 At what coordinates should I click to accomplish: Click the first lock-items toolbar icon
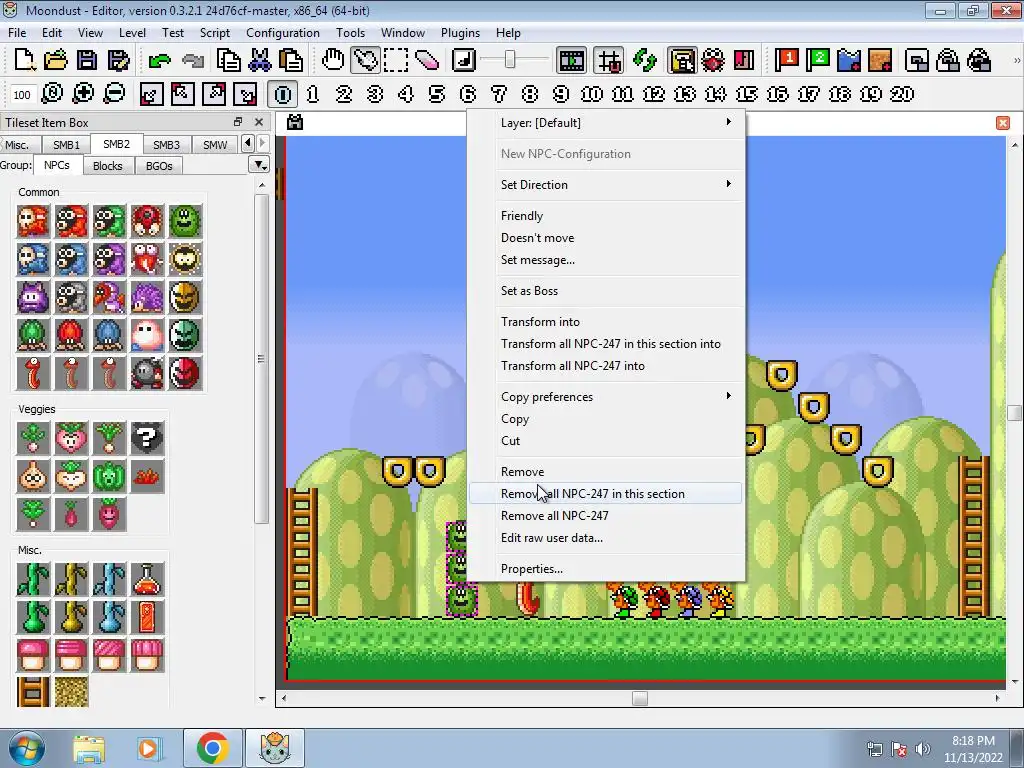tap(917, 61)
